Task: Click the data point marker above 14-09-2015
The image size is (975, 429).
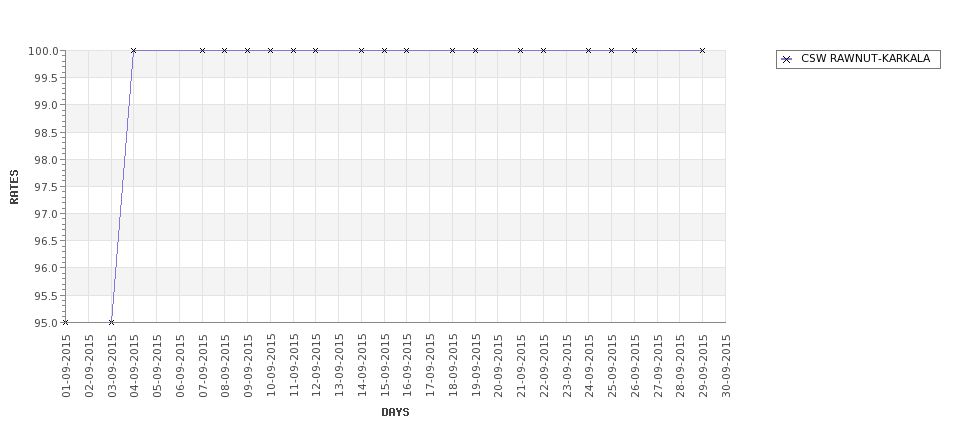Action: point(361,50)
